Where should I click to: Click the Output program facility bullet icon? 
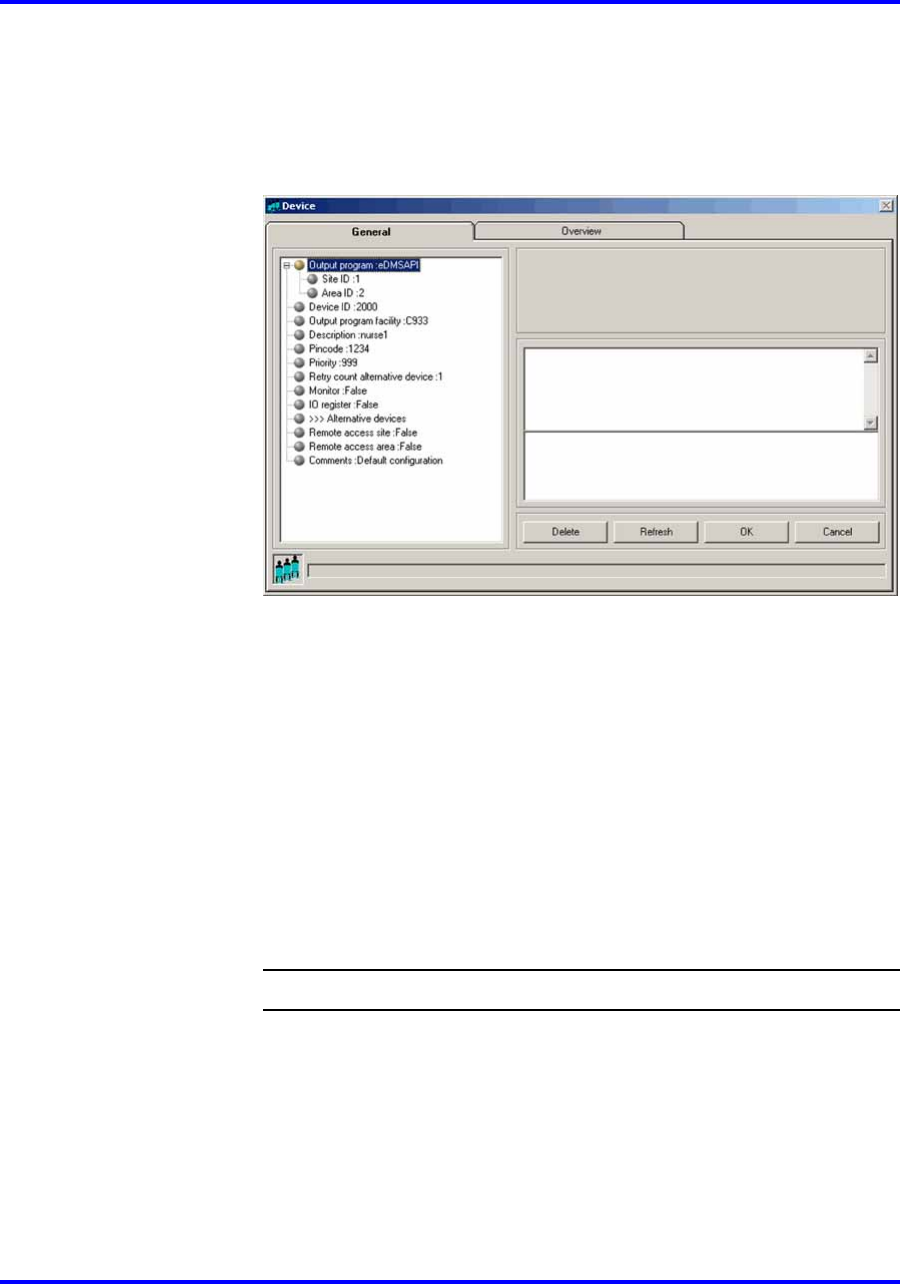[x=299, y=321]
